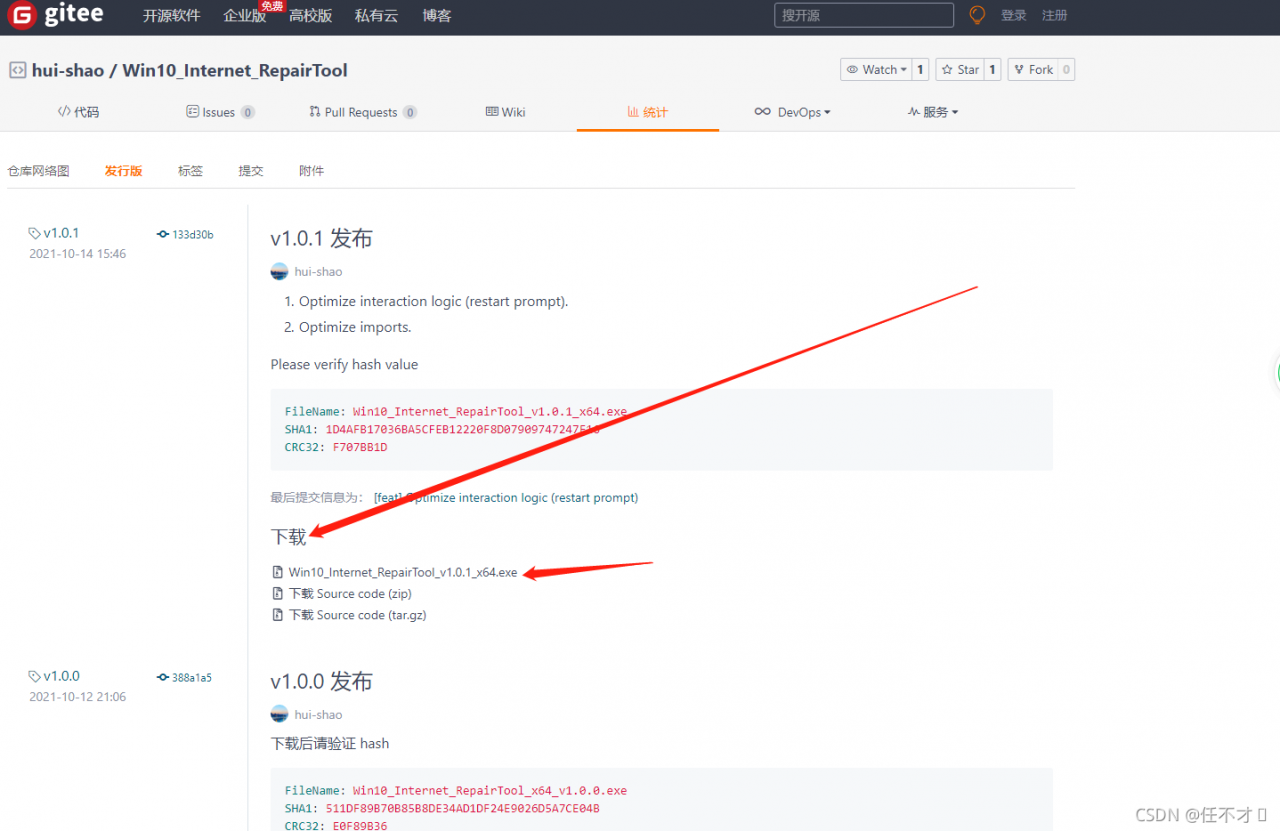Screen dimensions: 1280x831
Task: Click green floating button at right edge
Action: tap(1278, 373)
